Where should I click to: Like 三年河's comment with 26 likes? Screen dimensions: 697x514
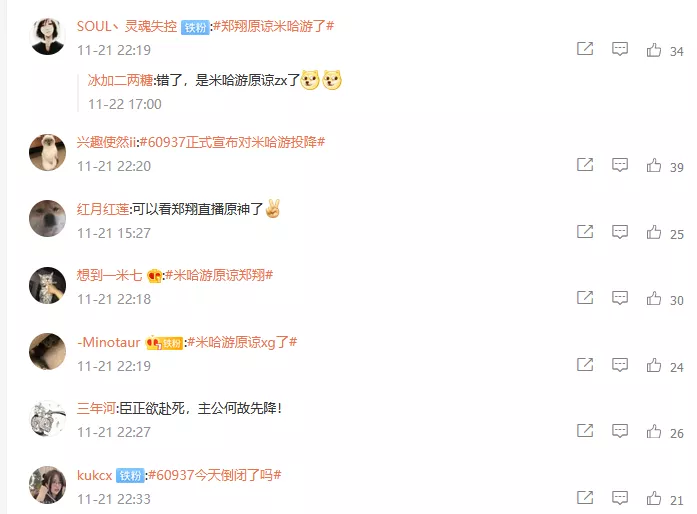(653, 431)
